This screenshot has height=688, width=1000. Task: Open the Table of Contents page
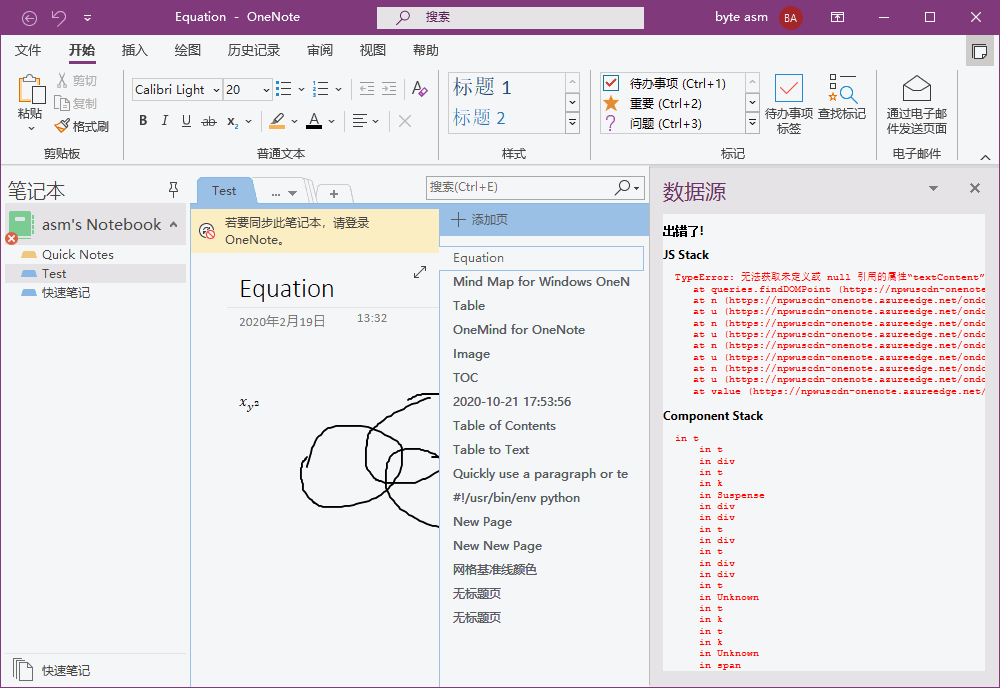504,425
